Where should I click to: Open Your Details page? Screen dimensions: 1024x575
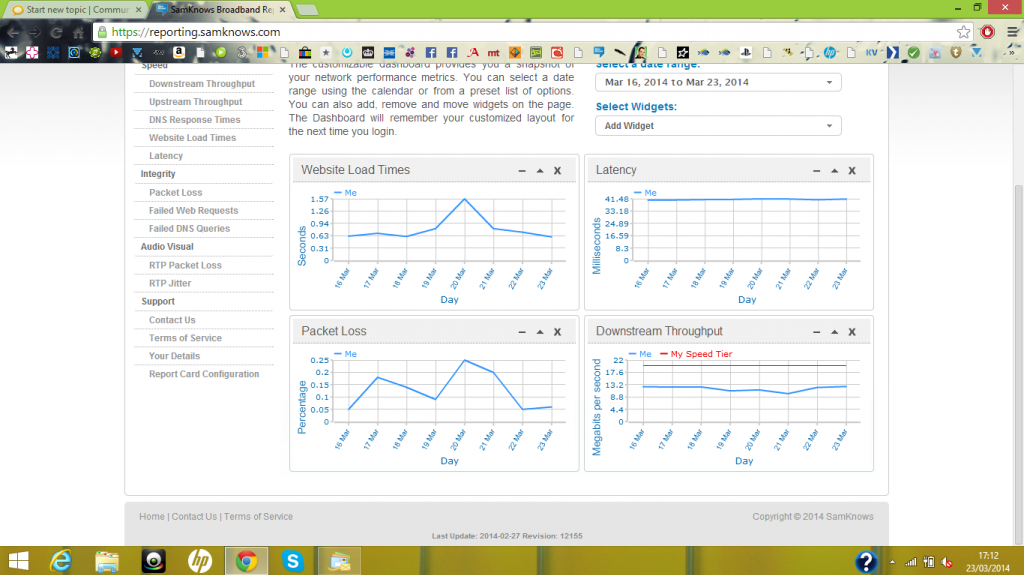(x=174, y=356)
